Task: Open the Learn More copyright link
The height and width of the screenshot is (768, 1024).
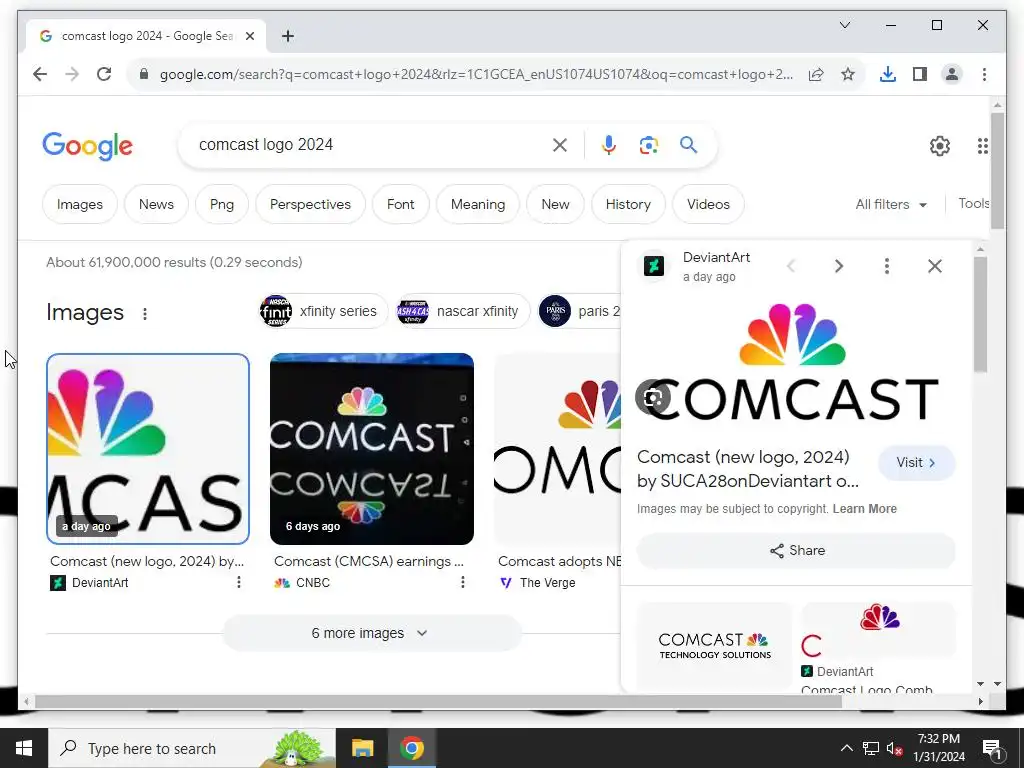Action: click(864, 509)
